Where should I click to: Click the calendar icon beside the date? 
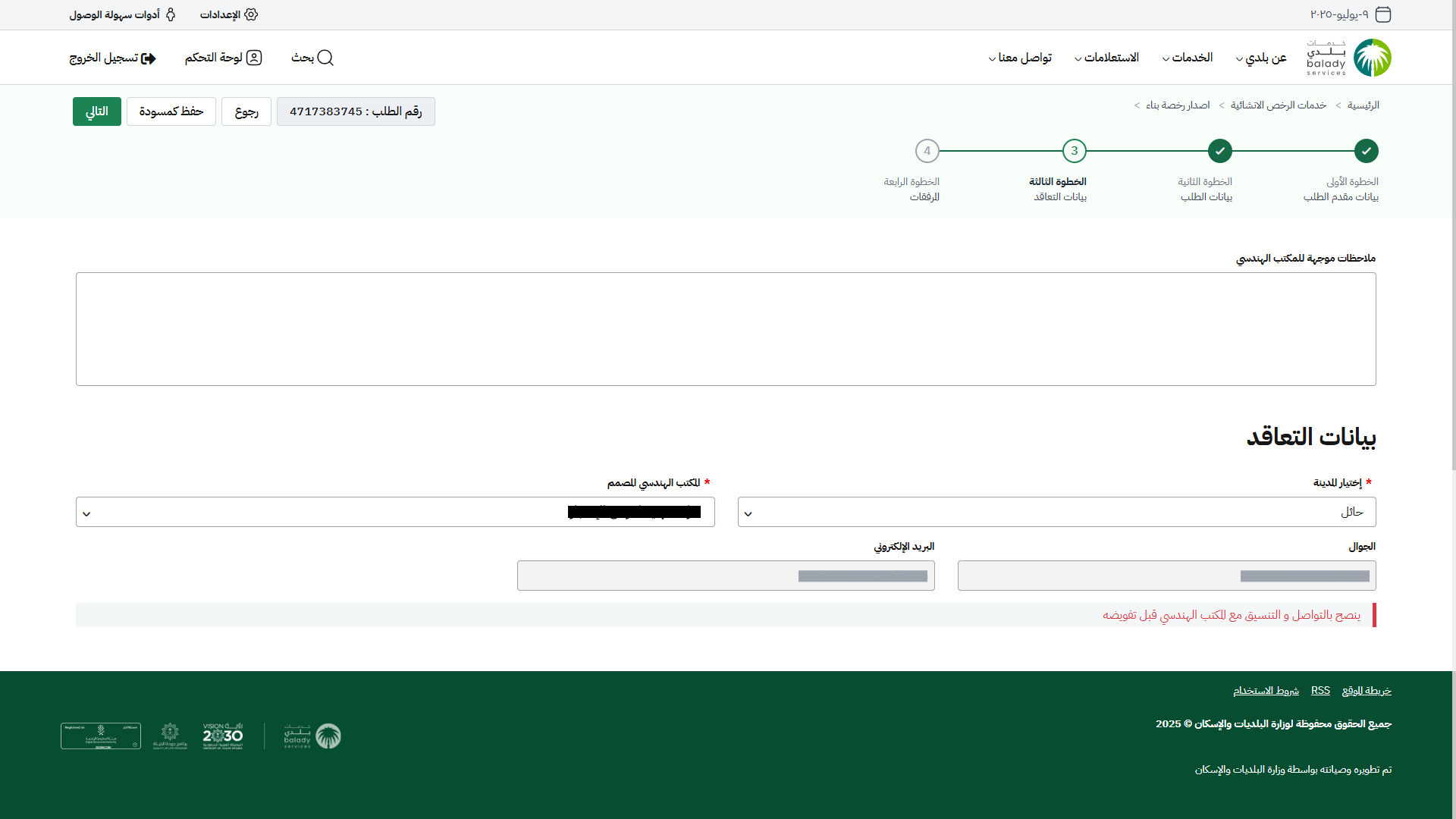(x=1383, y=14)
